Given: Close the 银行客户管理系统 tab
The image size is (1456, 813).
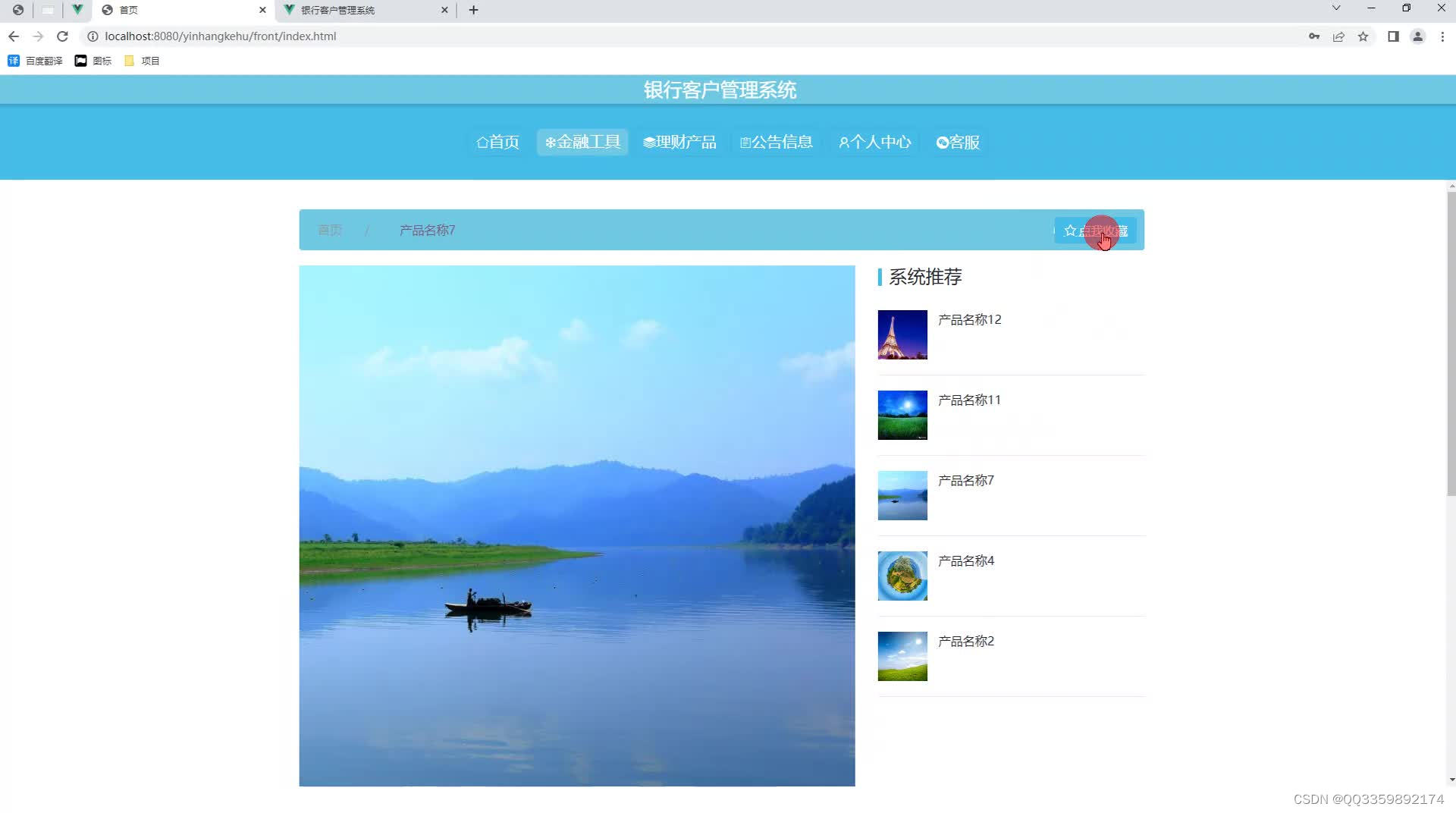Looking at the screenshot, I should click(x=444, y=10).
